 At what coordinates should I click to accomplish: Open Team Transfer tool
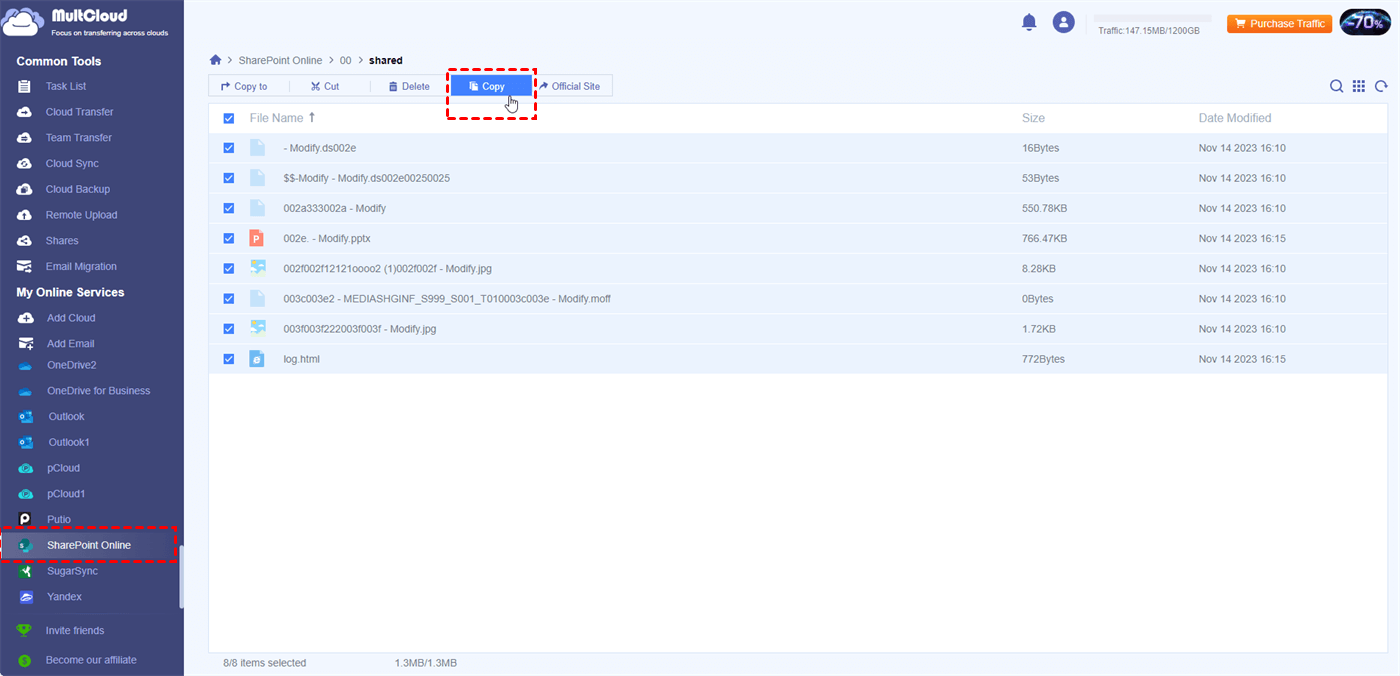point(78,138)
